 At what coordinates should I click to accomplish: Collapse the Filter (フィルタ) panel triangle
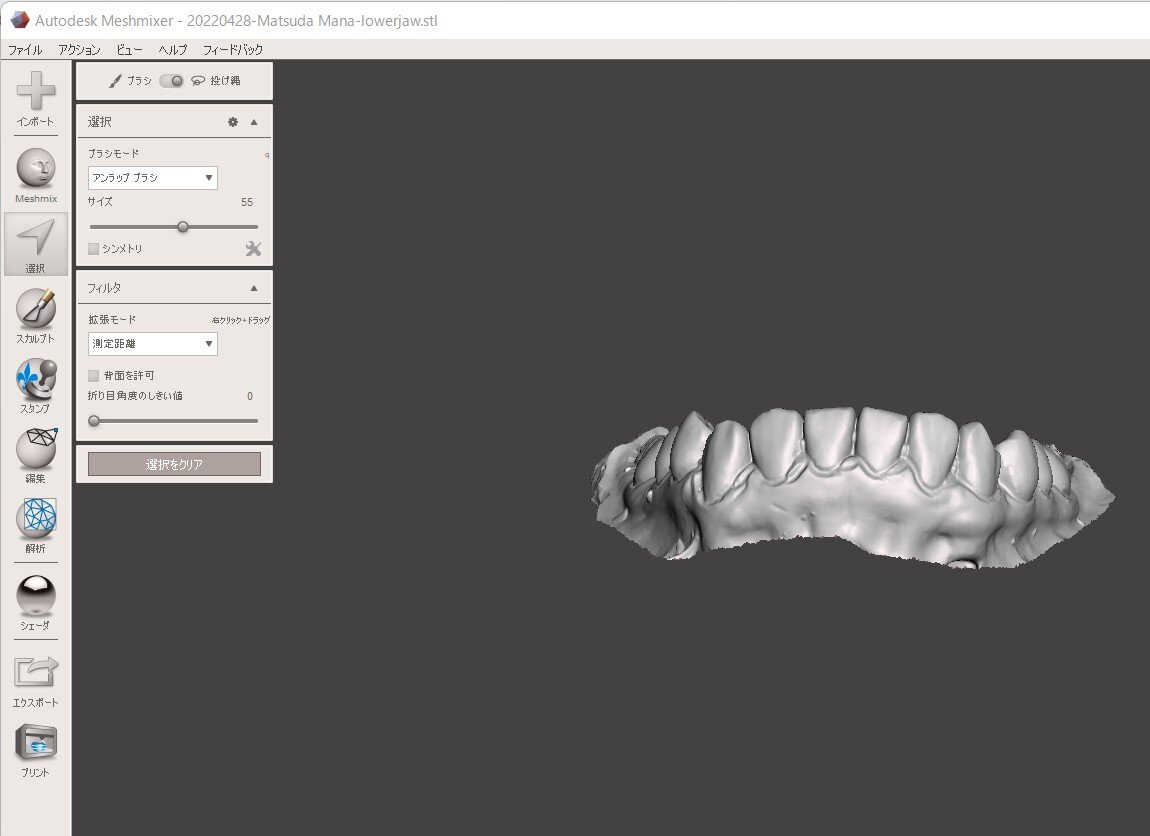click(x=254, y=288)
